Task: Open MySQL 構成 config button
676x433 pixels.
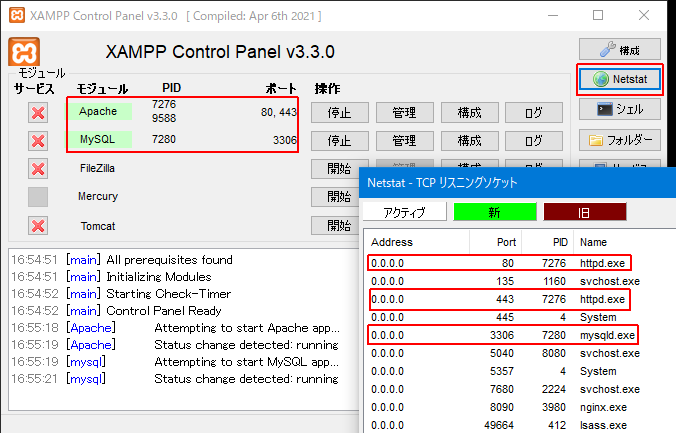Action: pyautogui.click(x=469, y=141)
